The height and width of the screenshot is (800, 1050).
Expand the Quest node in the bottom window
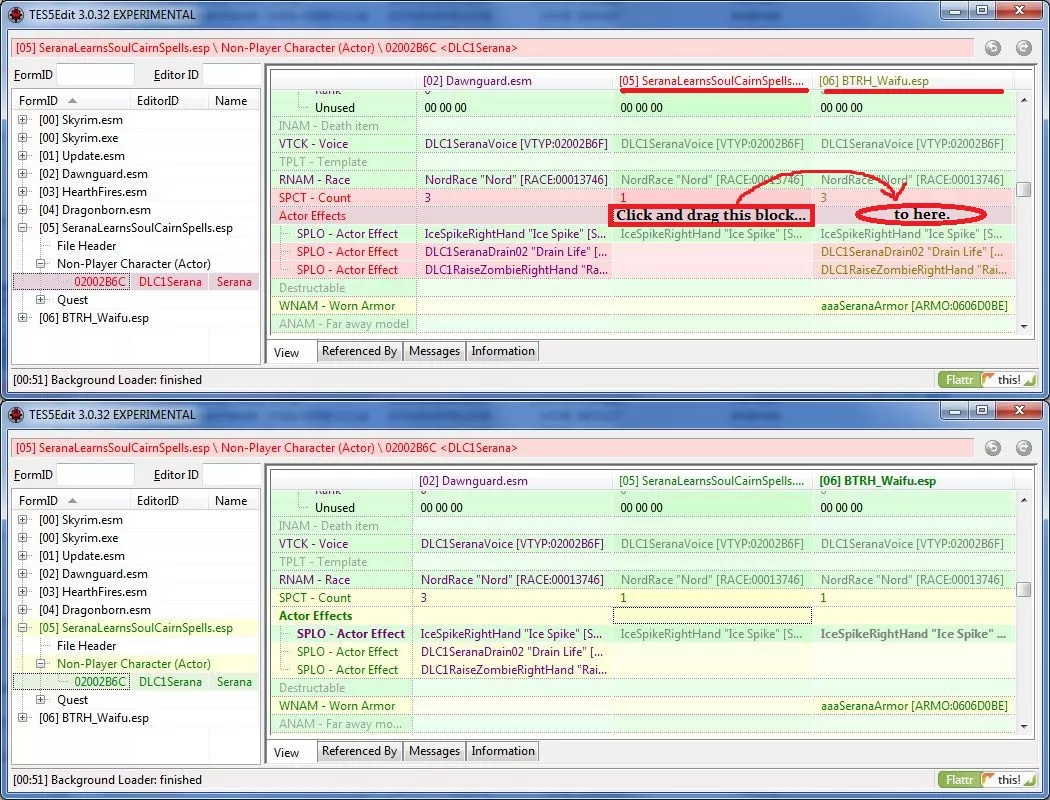click(41, 700)
